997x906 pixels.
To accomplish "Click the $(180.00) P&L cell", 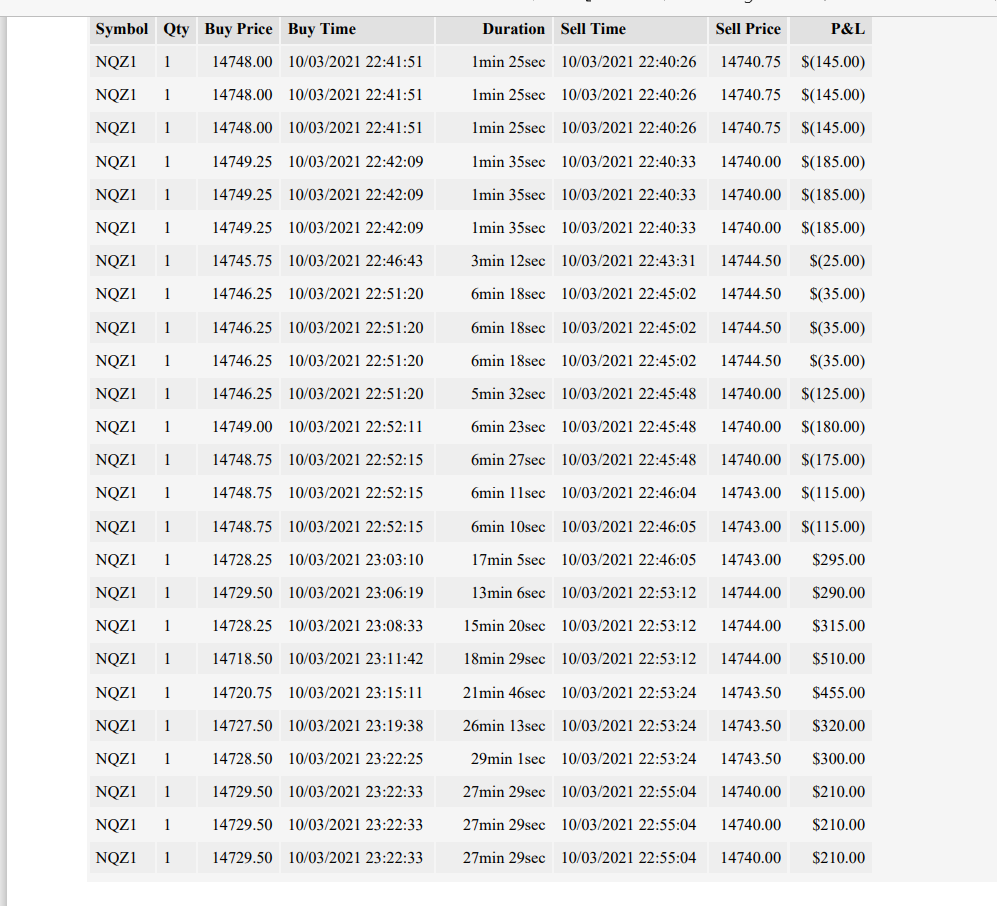I will [x=830, y=427].
